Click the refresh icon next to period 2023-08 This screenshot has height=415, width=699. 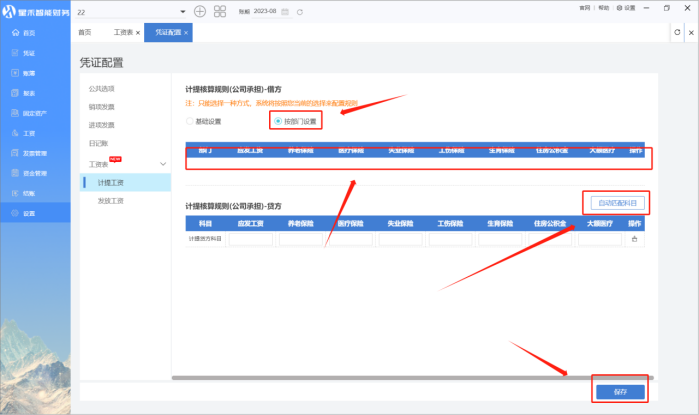[300, 11]
